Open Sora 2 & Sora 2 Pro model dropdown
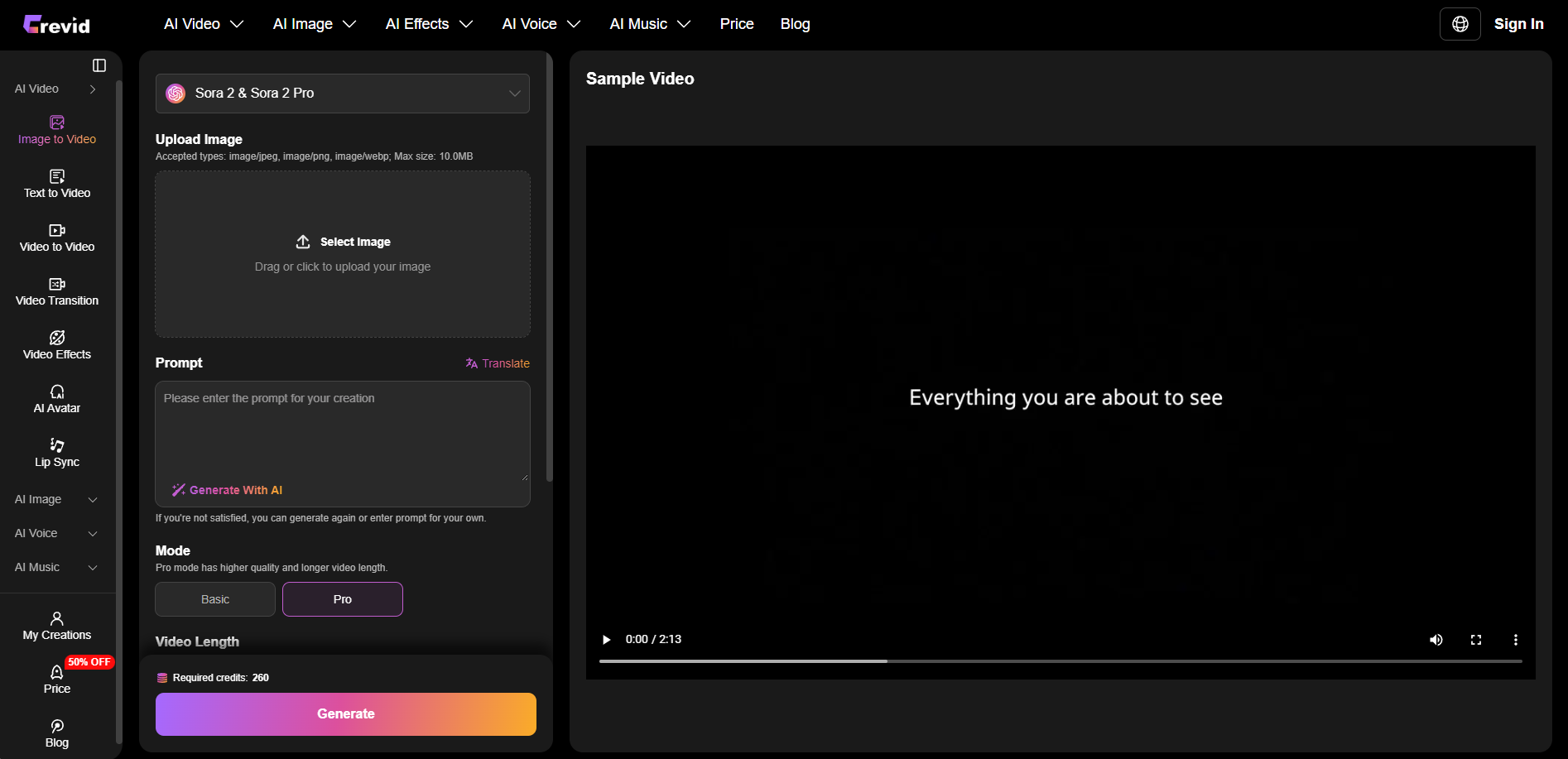This screenshot has width=1568, height=759. click(343, 94)
